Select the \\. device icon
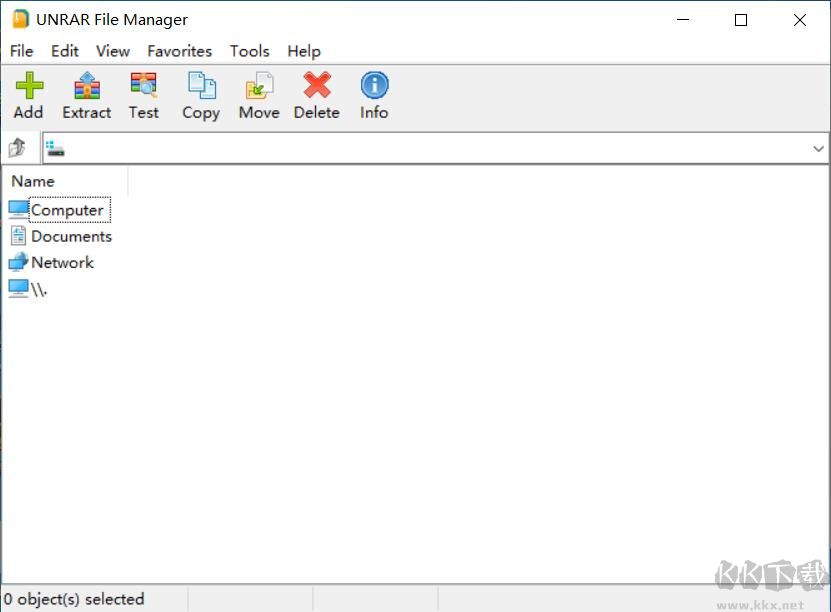 [19, 289]
